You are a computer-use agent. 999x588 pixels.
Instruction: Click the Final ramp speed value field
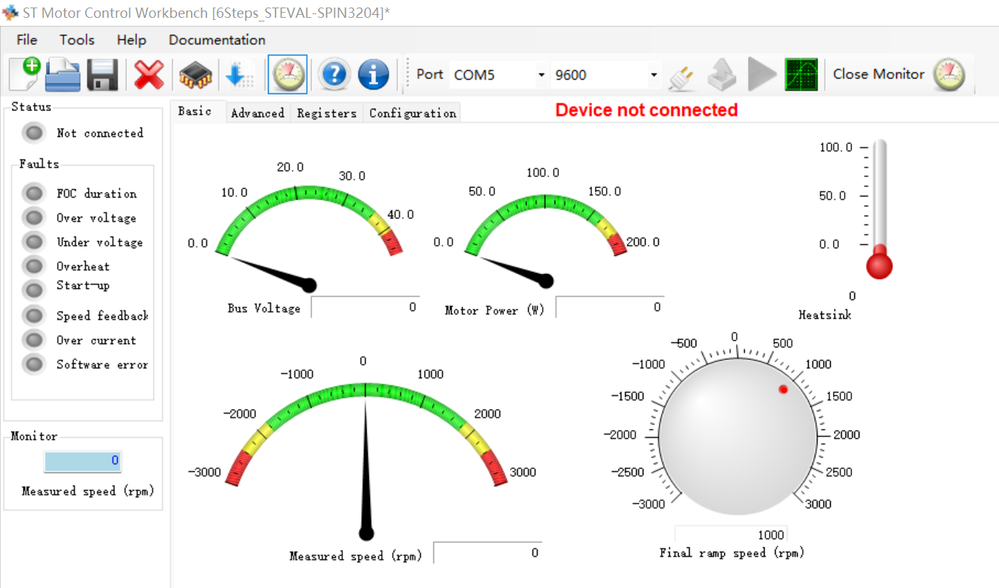pyautogui.click(x=731, y=534)
